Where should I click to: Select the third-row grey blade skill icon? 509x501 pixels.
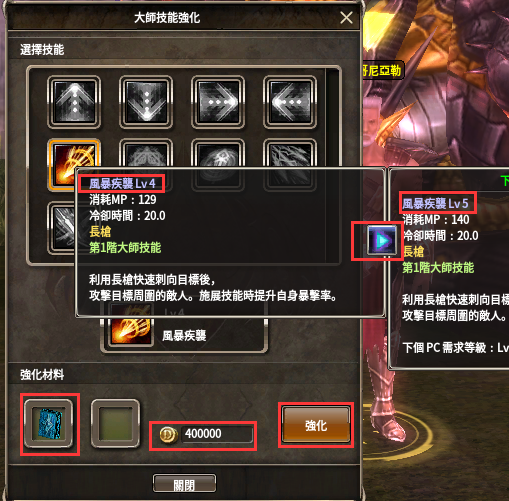coord(62,227)
